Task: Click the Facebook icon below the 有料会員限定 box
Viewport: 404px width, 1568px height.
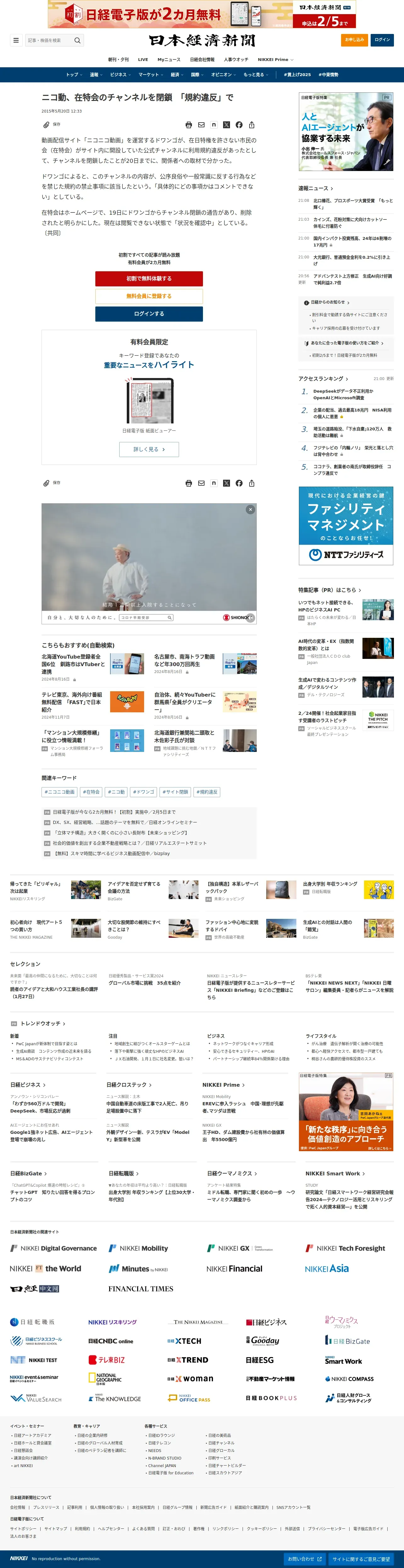Action: click(x=239, y=483)
